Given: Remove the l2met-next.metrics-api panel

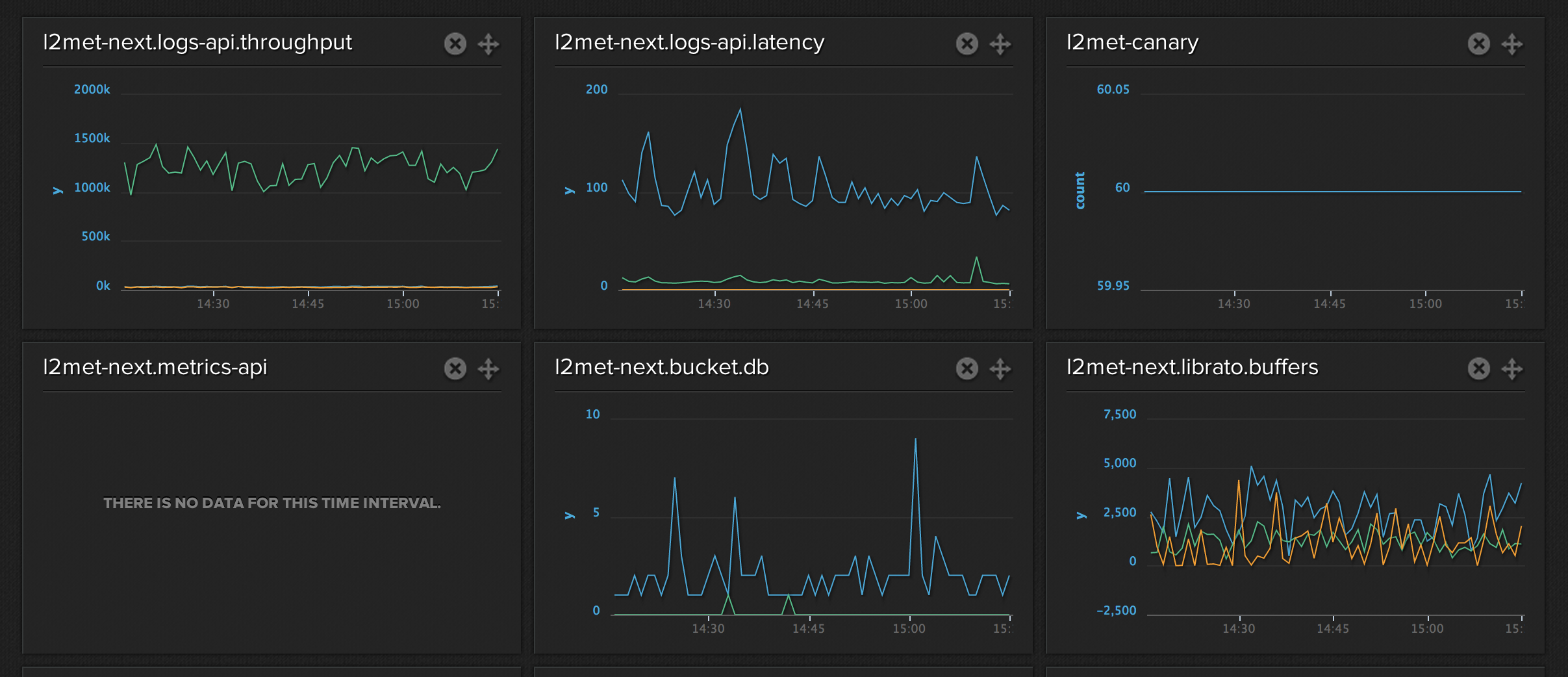Looking at the screenshot, I should [455, 368].
